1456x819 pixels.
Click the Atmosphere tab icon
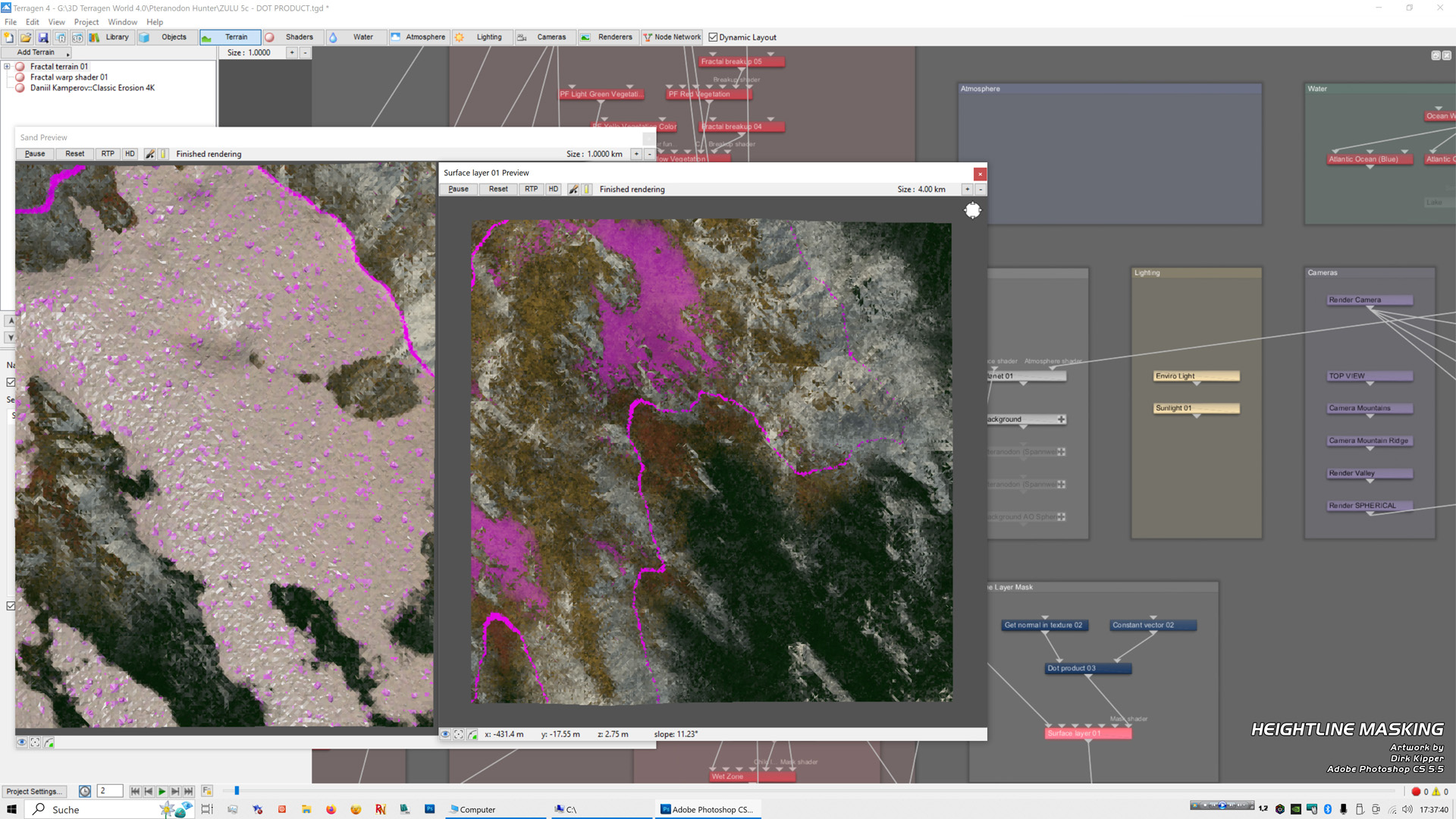[394, 37]
